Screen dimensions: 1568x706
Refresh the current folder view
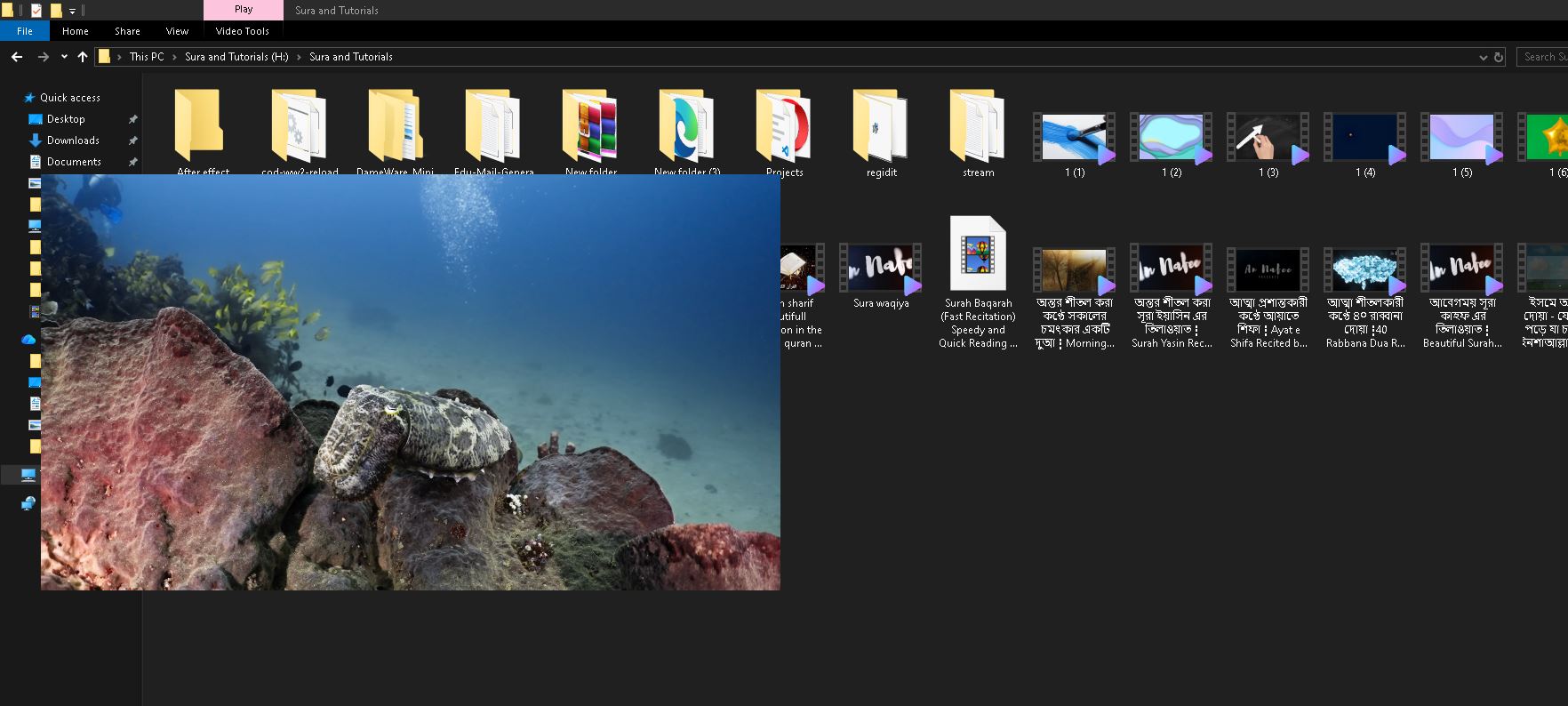coord(1499,57)
